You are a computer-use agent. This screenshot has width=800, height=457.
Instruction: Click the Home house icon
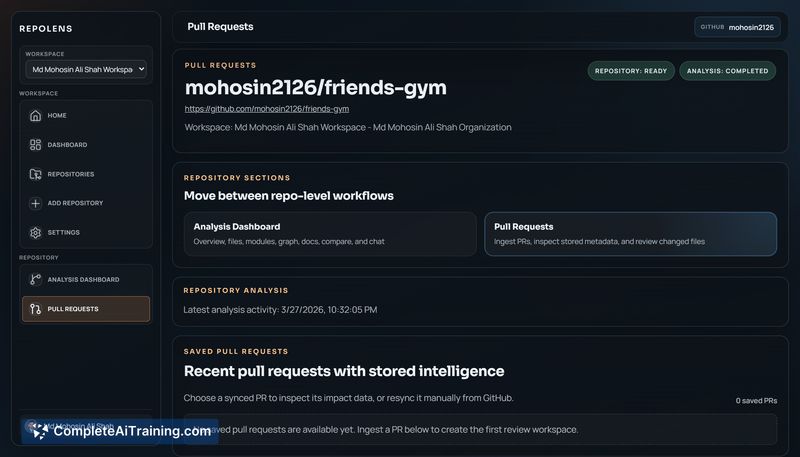click(36, 115)
